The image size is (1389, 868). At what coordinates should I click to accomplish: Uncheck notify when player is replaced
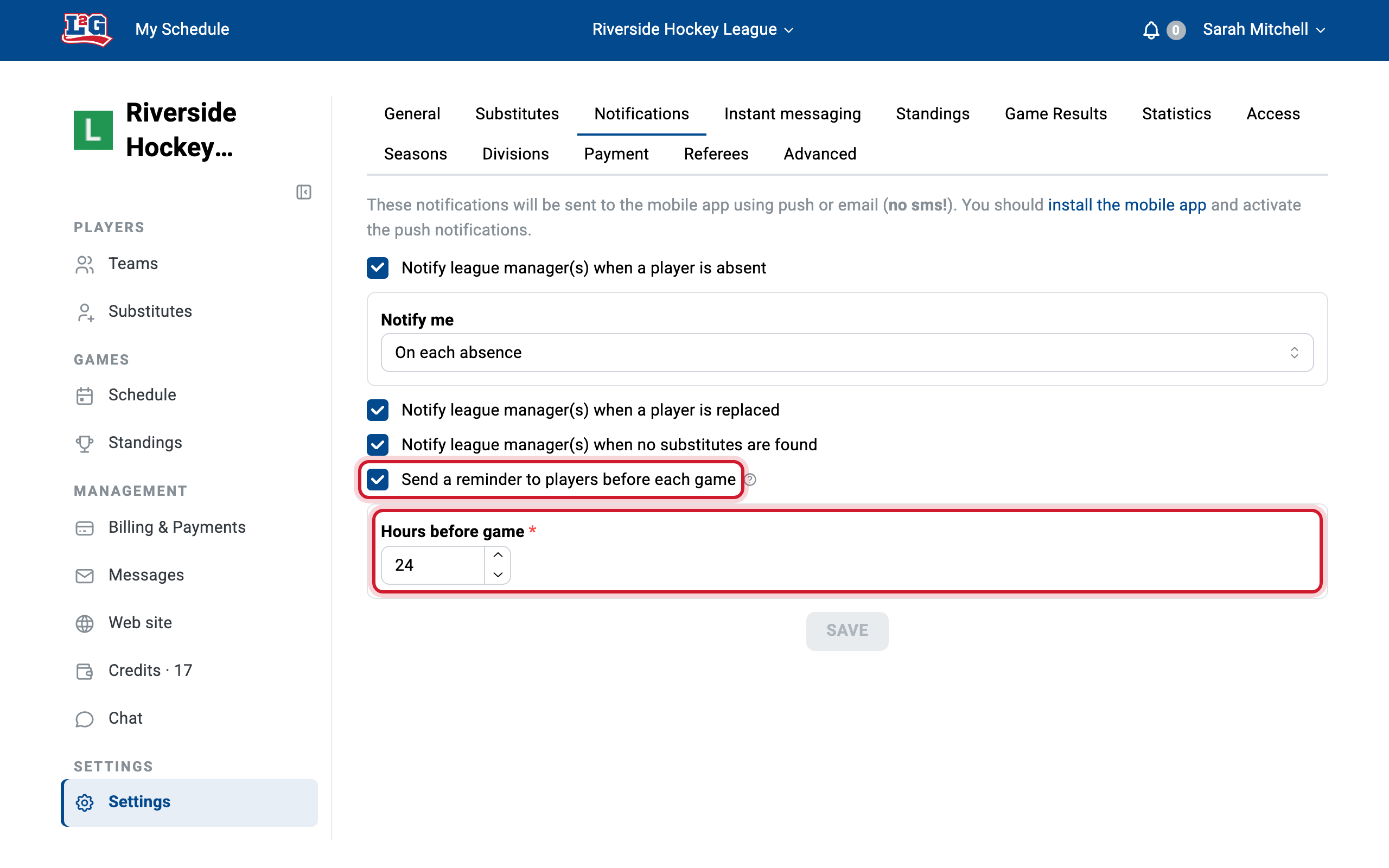tap(378, 411)
